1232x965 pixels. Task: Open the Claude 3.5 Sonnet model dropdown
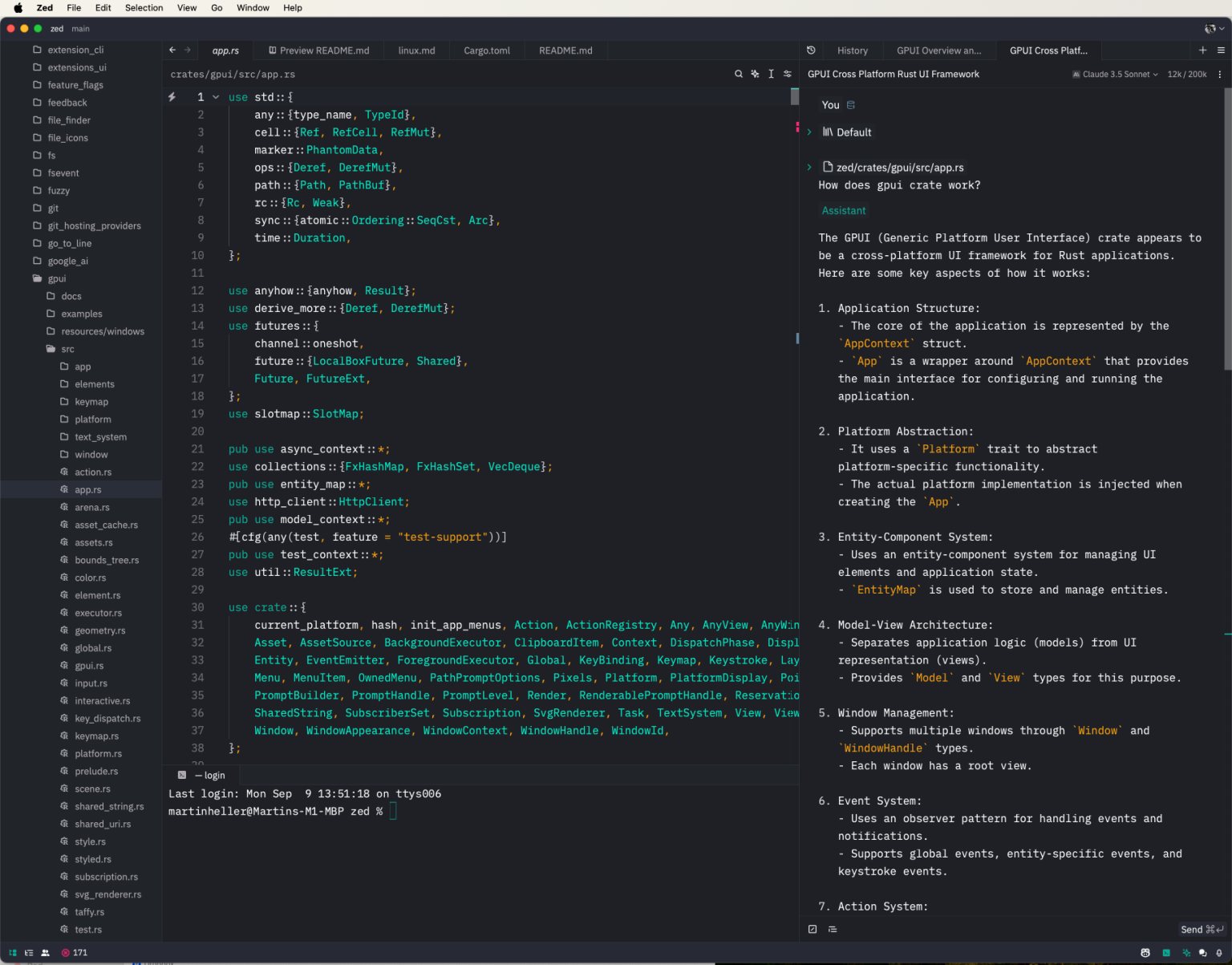point(1115,74)
